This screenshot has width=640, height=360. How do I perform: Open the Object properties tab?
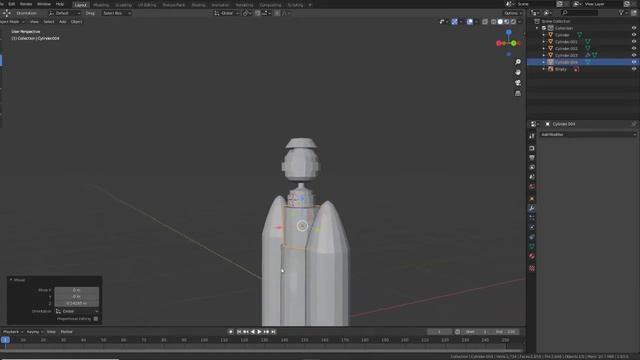(x=531, y=199)
